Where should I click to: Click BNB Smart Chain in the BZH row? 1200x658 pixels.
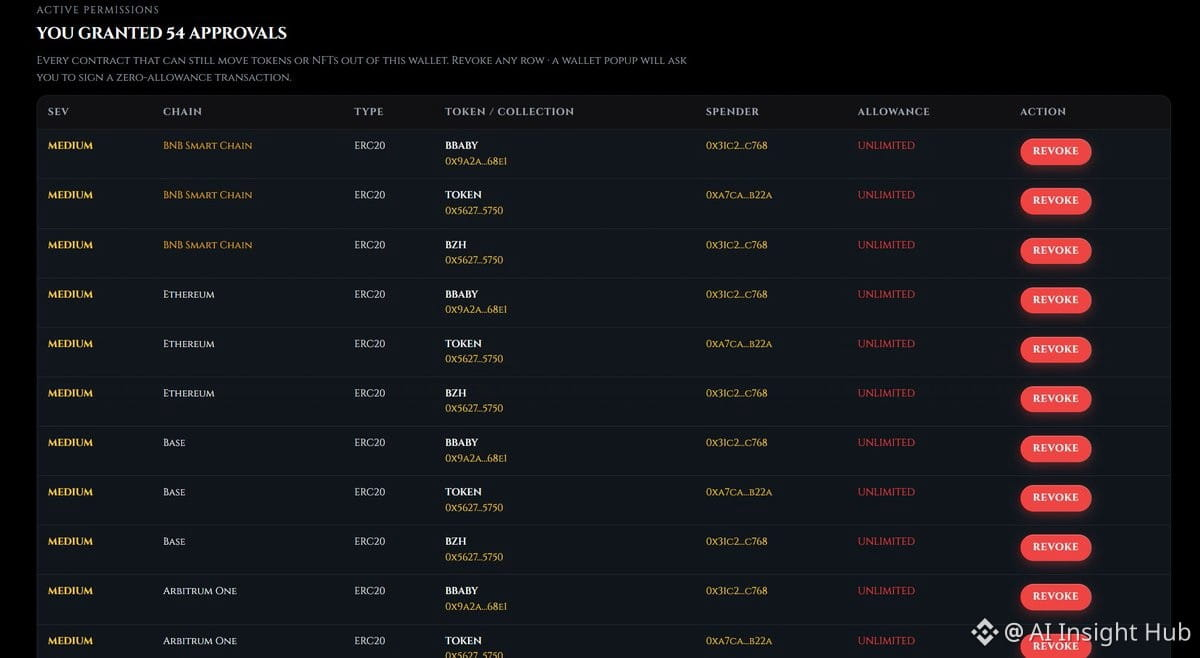point(207,245)
